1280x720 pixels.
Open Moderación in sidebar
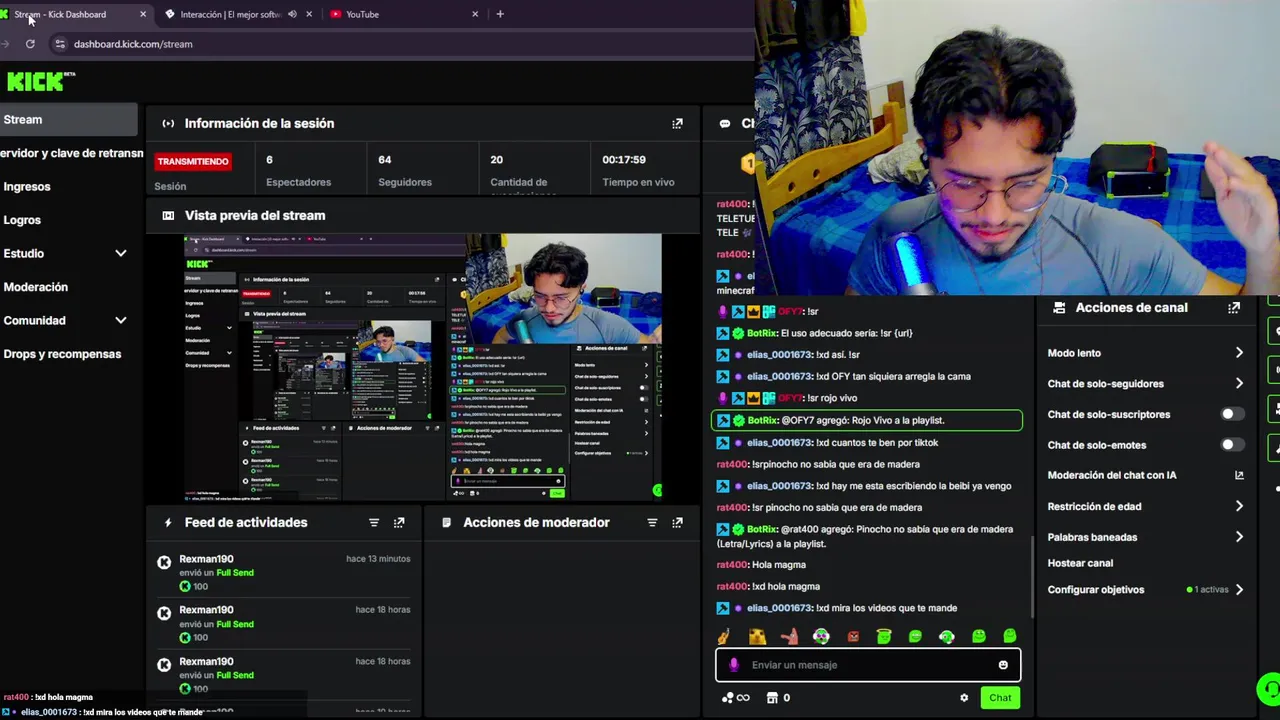36,287
